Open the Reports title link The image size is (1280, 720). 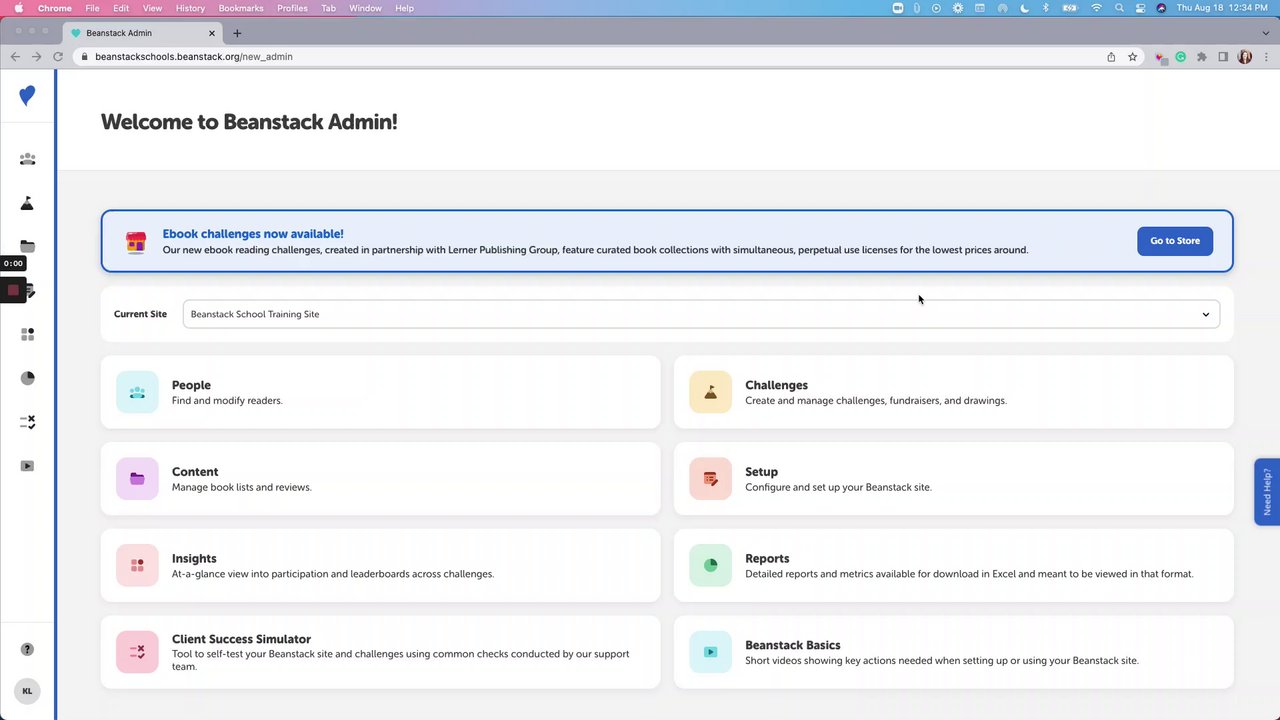[767, 559]
